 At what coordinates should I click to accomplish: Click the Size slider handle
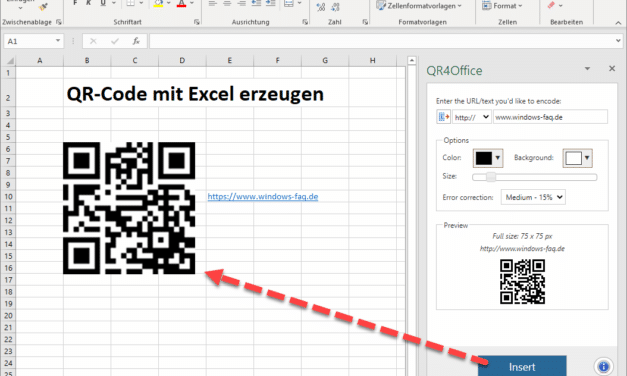[x=491, y=177]
